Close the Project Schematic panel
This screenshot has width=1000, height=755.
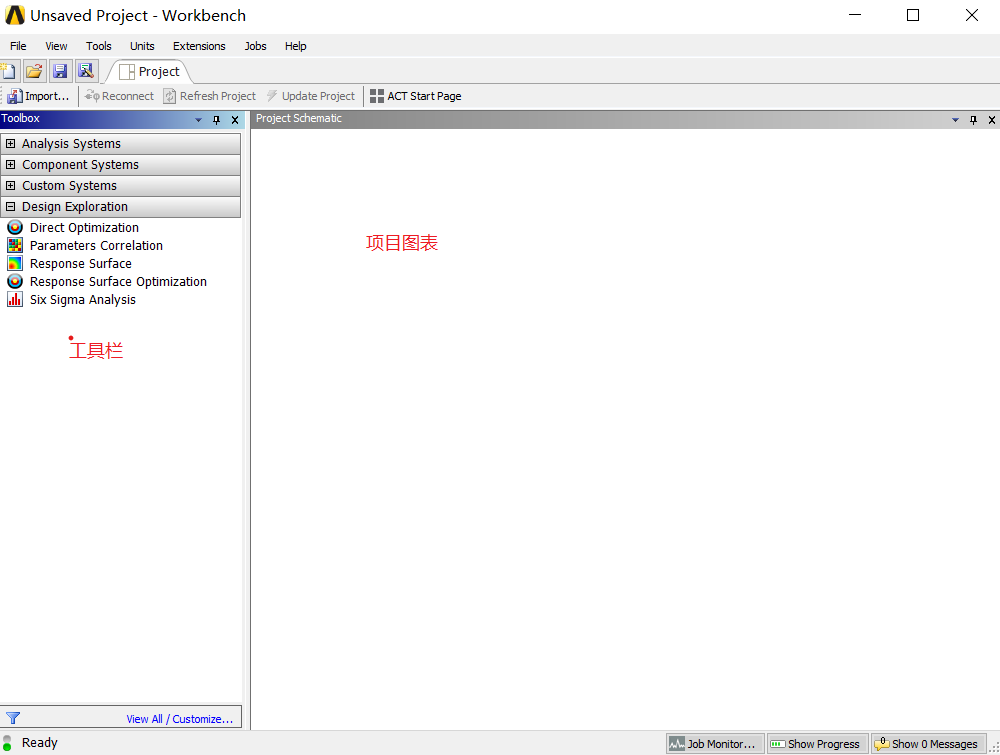992,120
